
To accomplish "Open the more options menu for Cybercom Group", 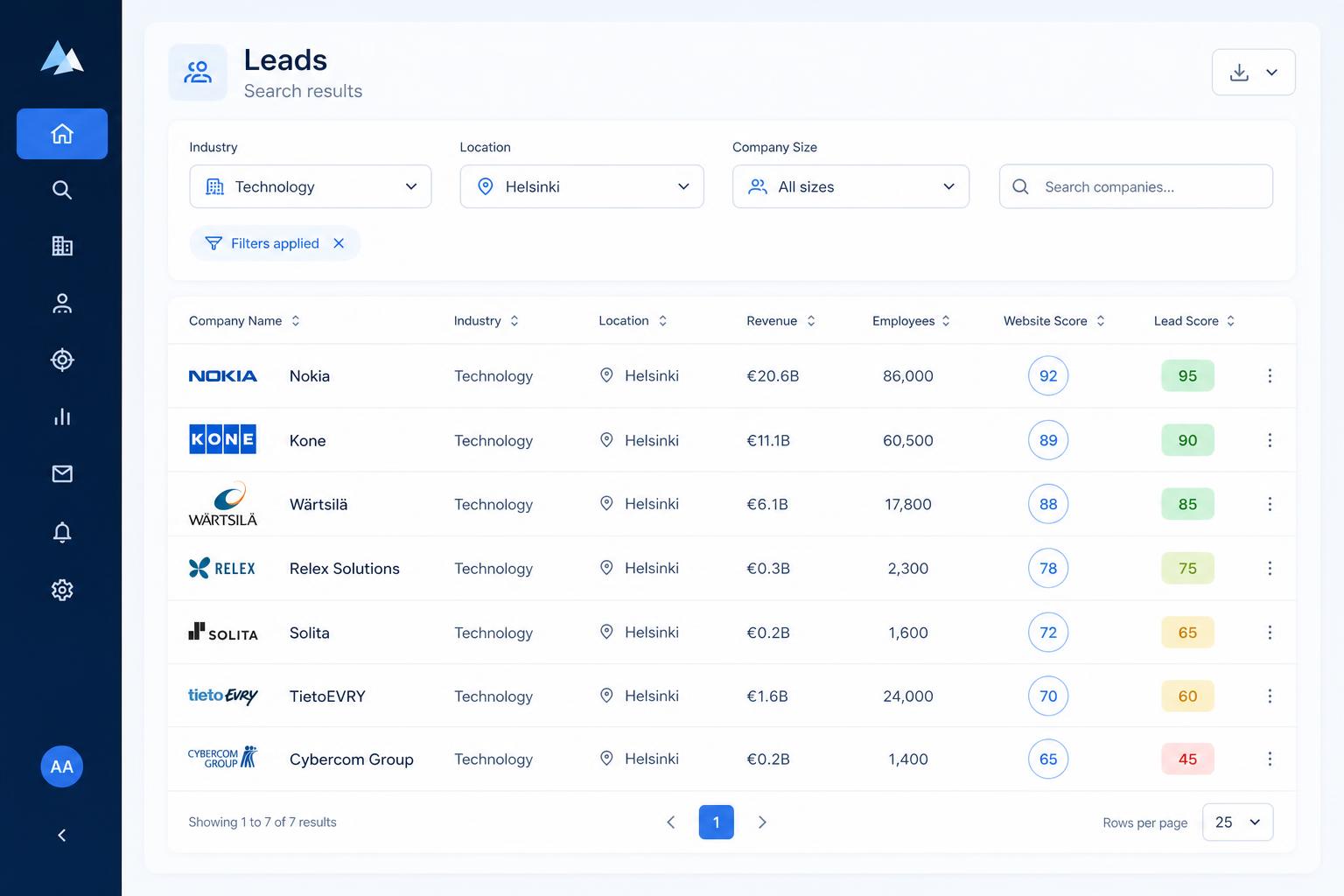I will [x=1270, y=759].
